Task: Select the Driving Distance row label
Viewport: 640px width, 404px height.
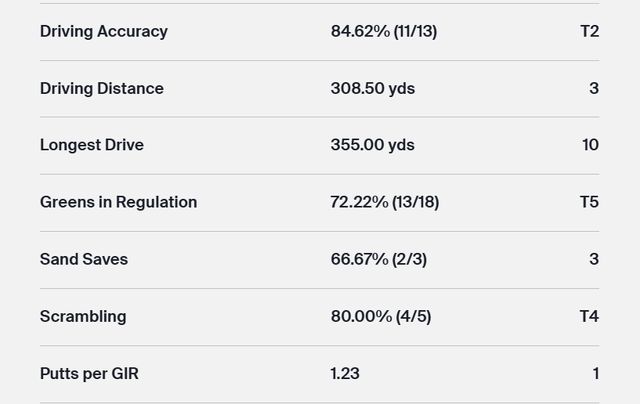Action: (102, 88)
